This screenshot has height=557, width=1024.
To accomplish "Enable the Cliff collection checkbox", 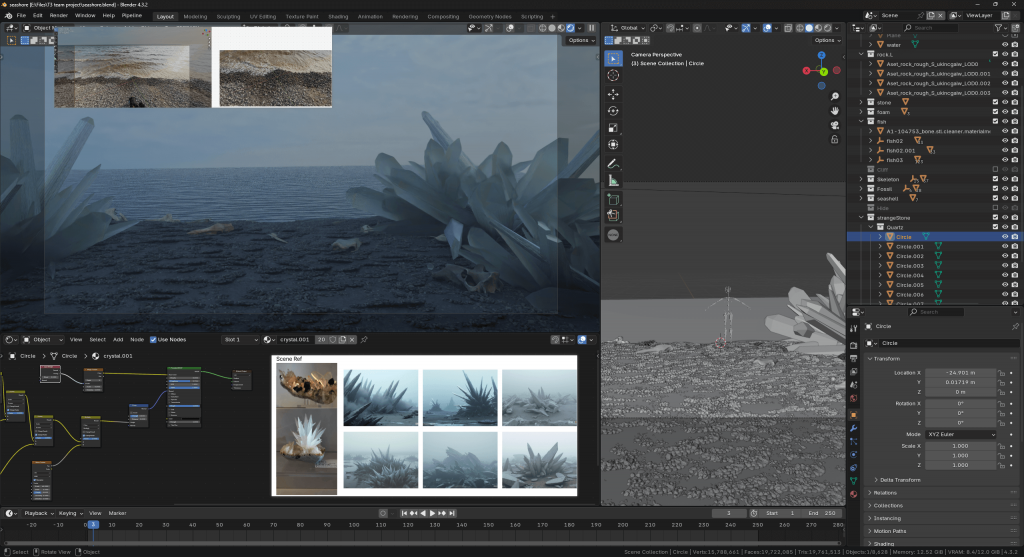I will tap(996, 168).
